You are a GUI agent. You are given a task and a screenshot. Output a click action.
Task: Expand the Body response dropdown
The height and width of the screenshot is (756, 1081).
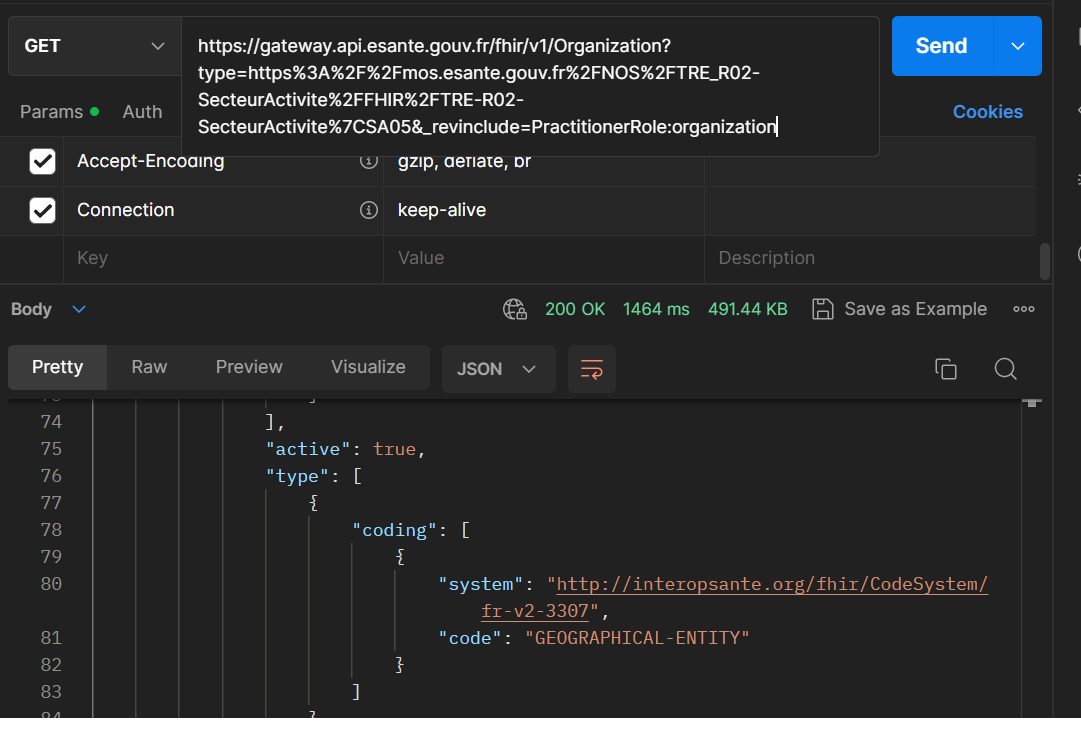coord(79,310)
